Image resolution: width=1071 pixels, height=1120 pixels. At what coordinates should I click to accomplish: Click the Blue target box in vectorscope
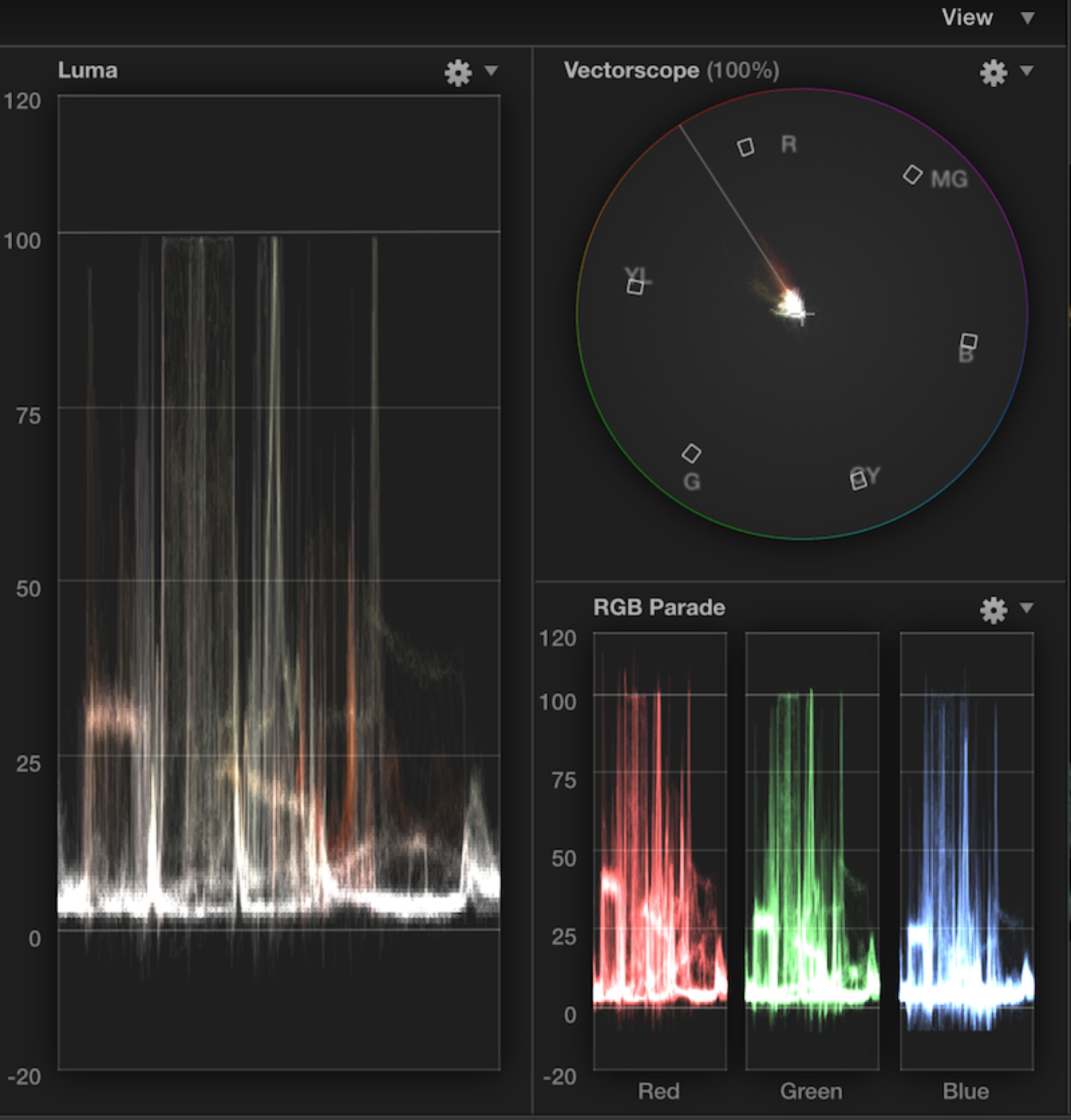coord(969,341)
